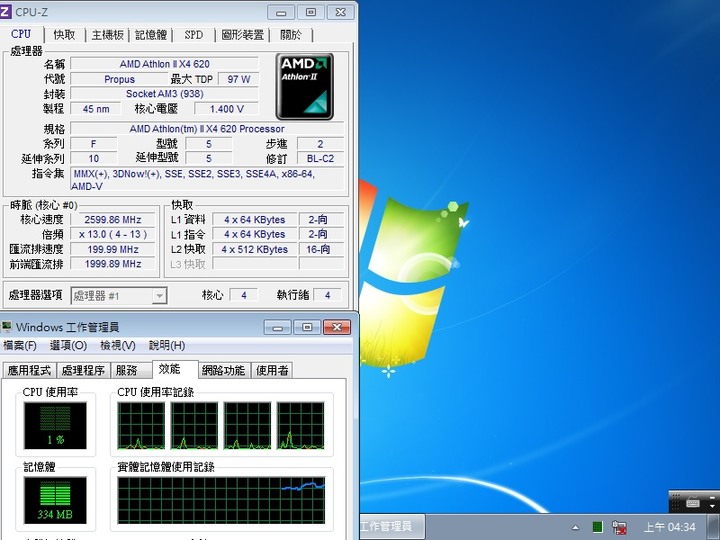
Task: Select the 效能 performance tab
Action: pos(175,369)
